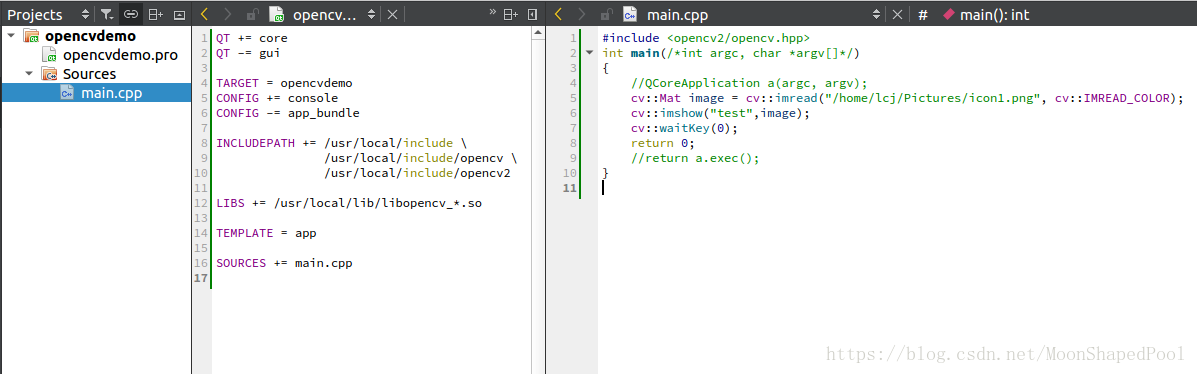Go forward in right editor history

tap(581, 15)
